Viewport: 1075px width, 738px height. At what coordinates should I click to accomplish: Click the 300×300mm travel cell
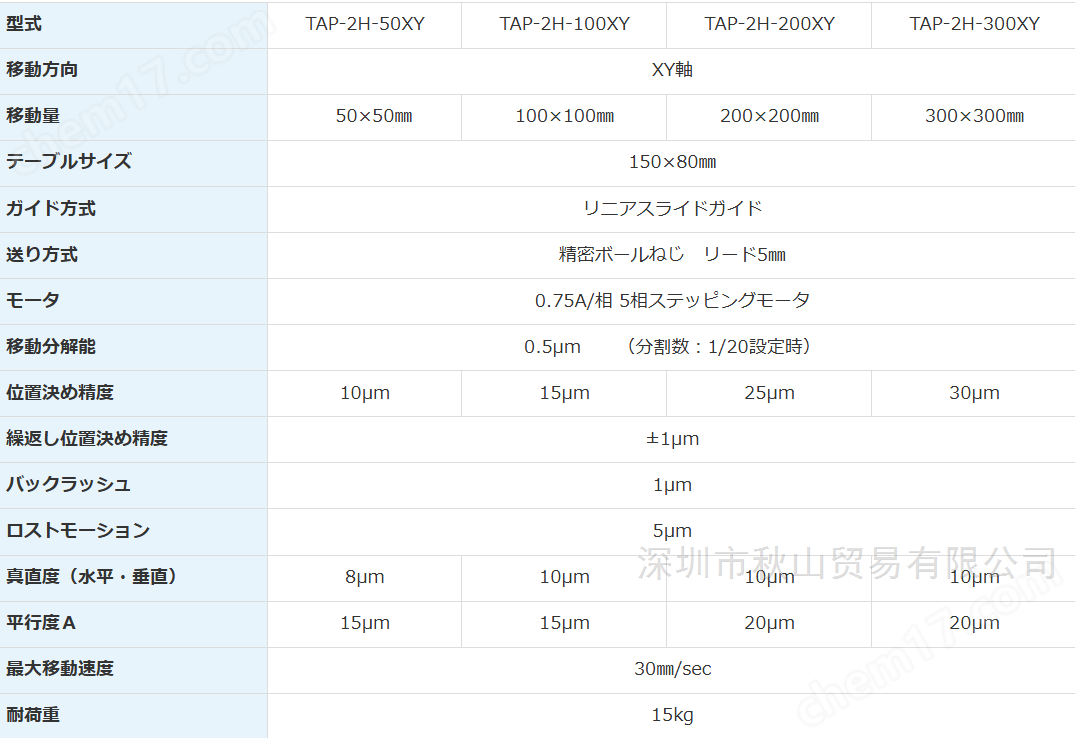tap(974, 116)
